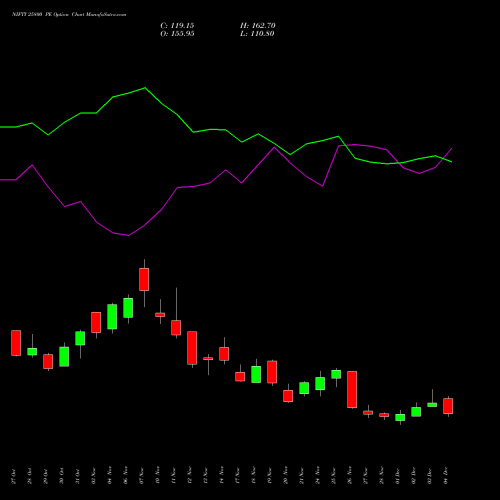This screenshot has height=500, width=500.
Task: Select the red candlestick above the 27 Oct label
Action: (16, 343)
